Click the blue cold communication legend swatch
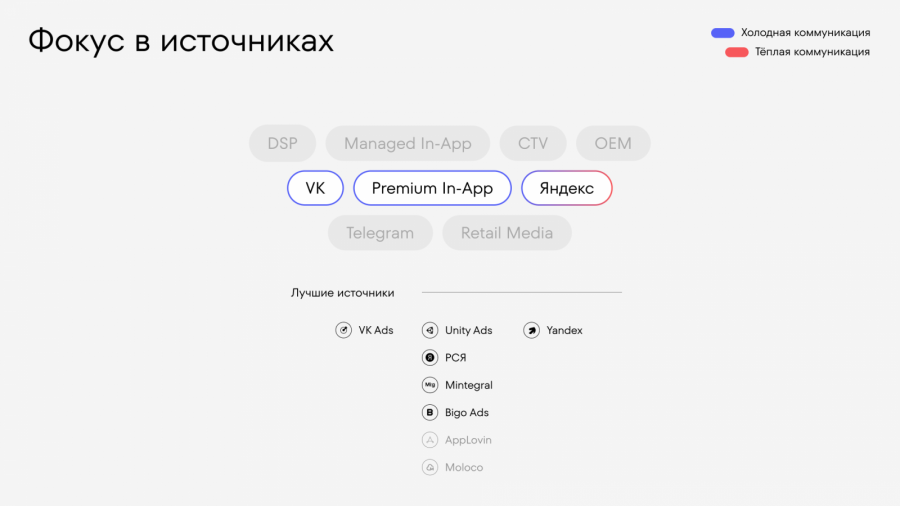The width and height of the screenshot is (900, 506). pos(723,33)
